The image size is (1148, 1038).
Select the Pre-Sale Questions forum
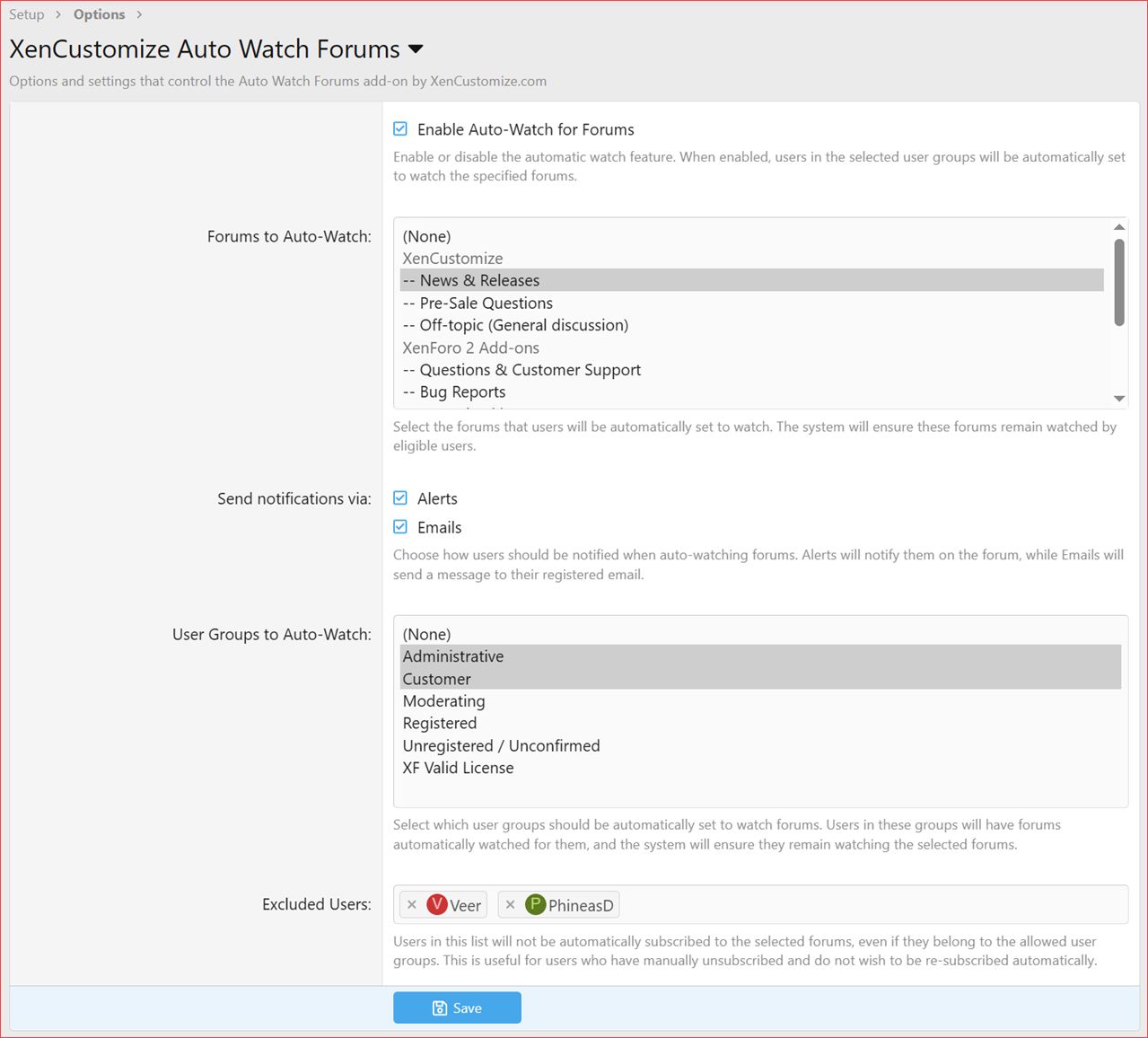coord(752,303)
